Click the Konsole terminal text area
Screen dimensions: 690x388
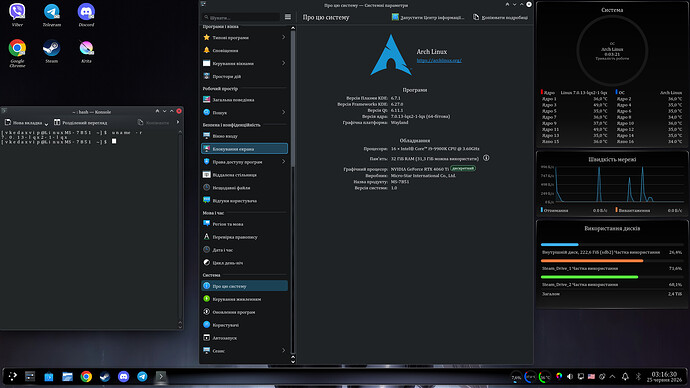[89, 229]
